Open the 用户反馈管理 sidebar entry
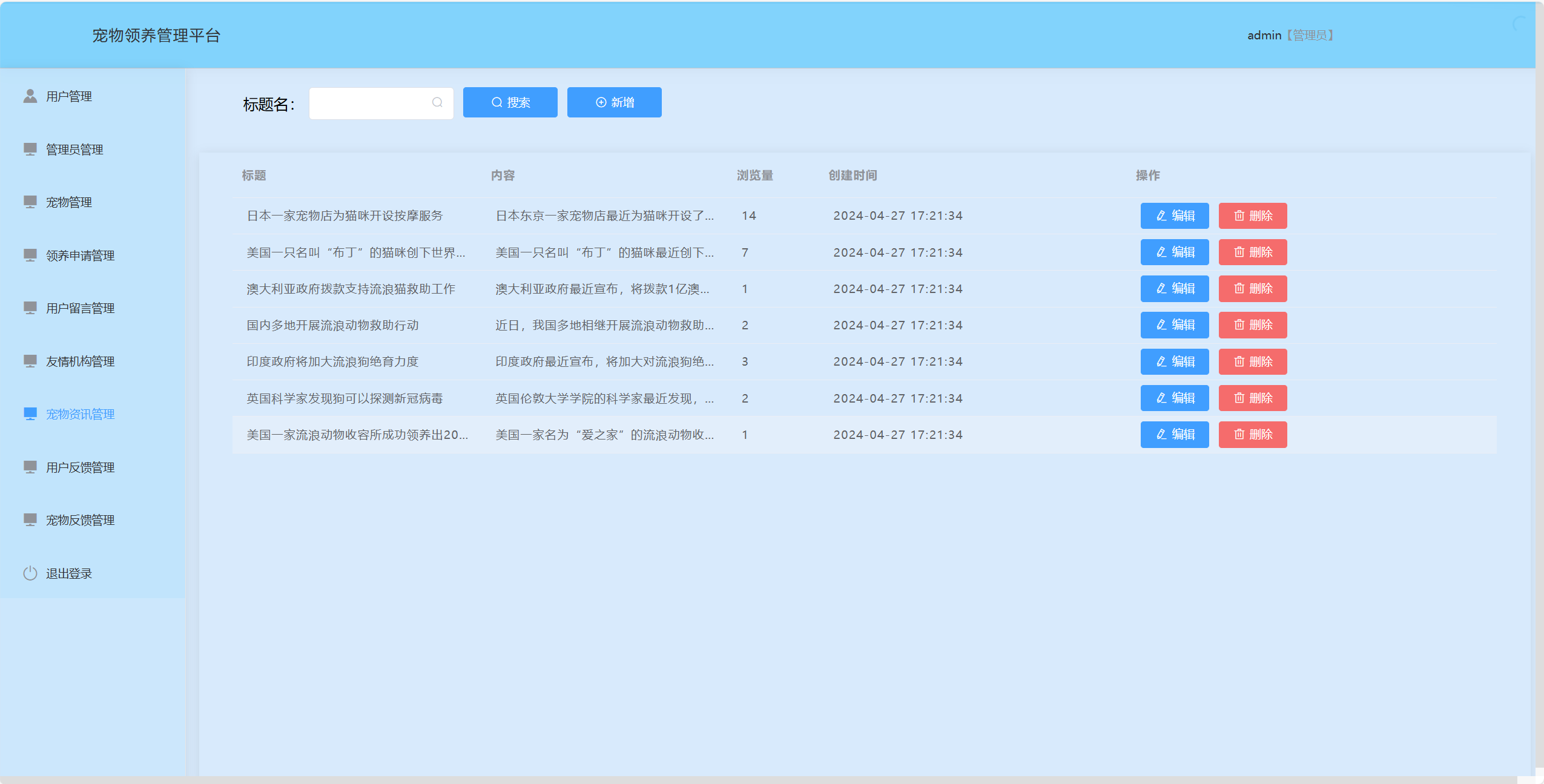The image size is (1544, 784). (x=80, y=467)
